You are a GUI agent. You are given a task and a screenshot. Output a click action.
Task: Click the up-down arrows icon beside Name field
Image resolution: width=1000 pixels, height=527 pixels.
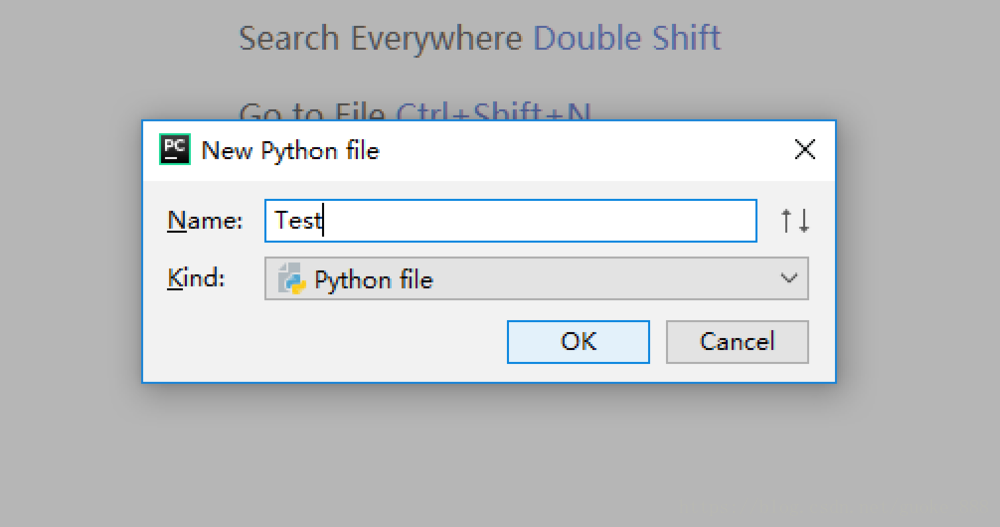[x=795, y=221]
